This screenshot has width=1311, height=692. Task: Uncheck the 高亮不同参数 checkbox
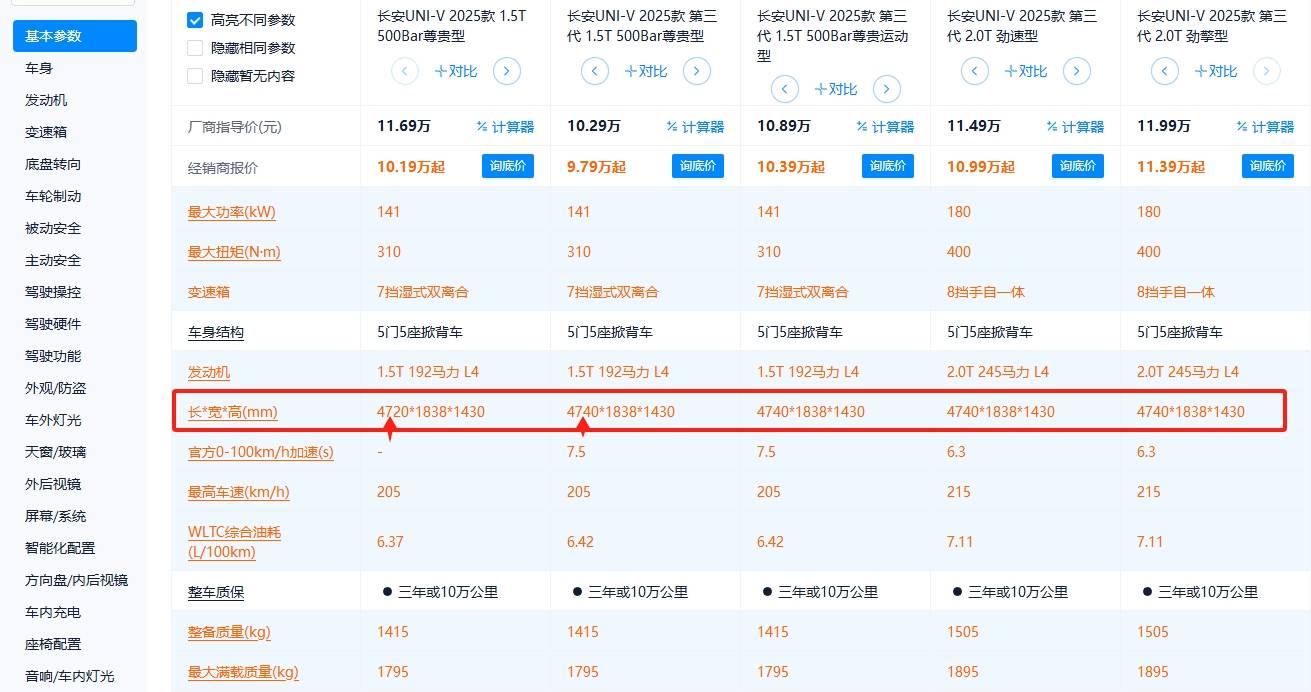(195, 19)
